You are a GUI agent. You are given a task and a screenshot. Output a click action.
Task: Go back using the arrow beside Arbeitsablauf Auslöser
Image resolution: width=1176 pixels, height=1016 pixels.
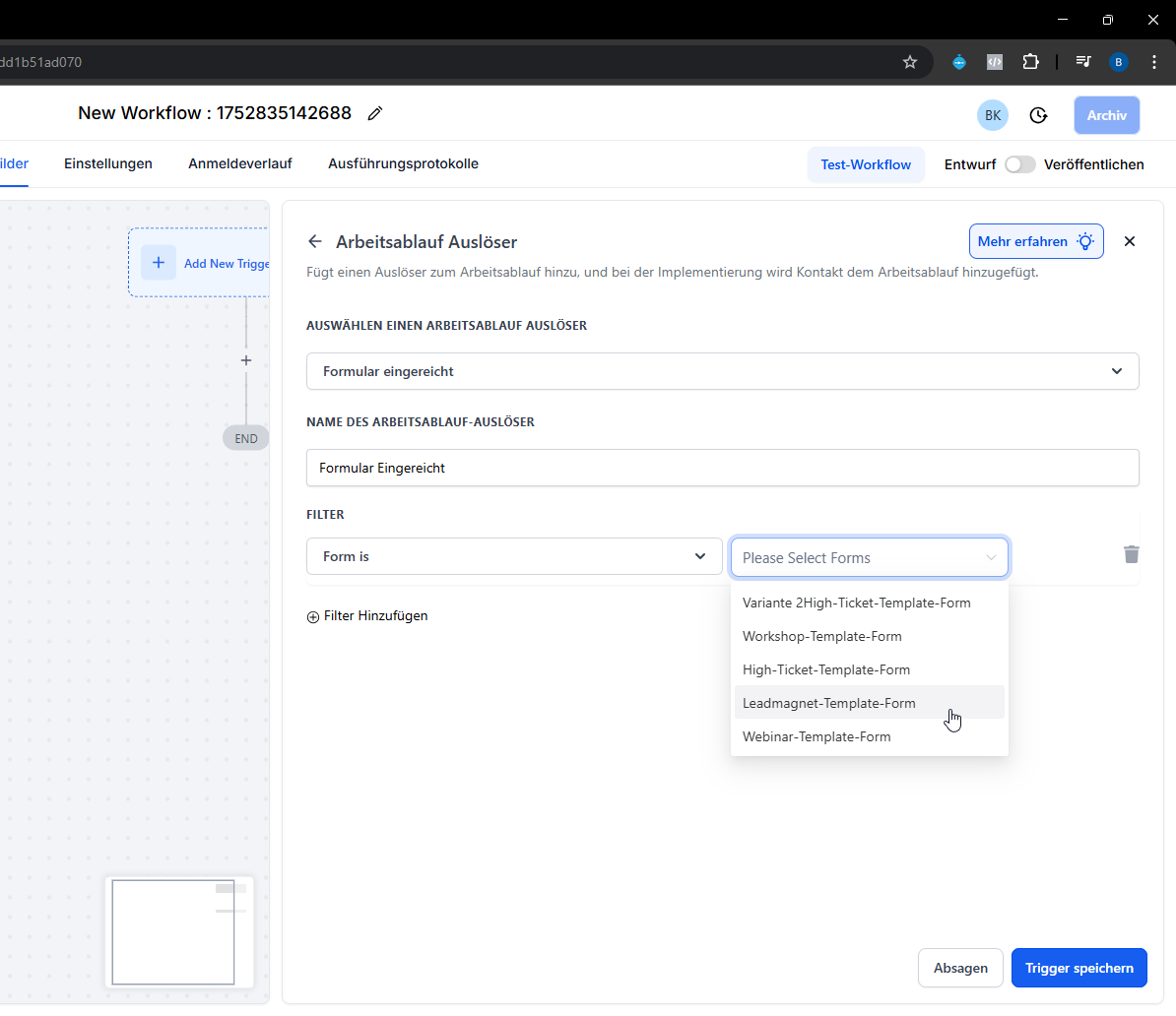[x=315, y=241]
